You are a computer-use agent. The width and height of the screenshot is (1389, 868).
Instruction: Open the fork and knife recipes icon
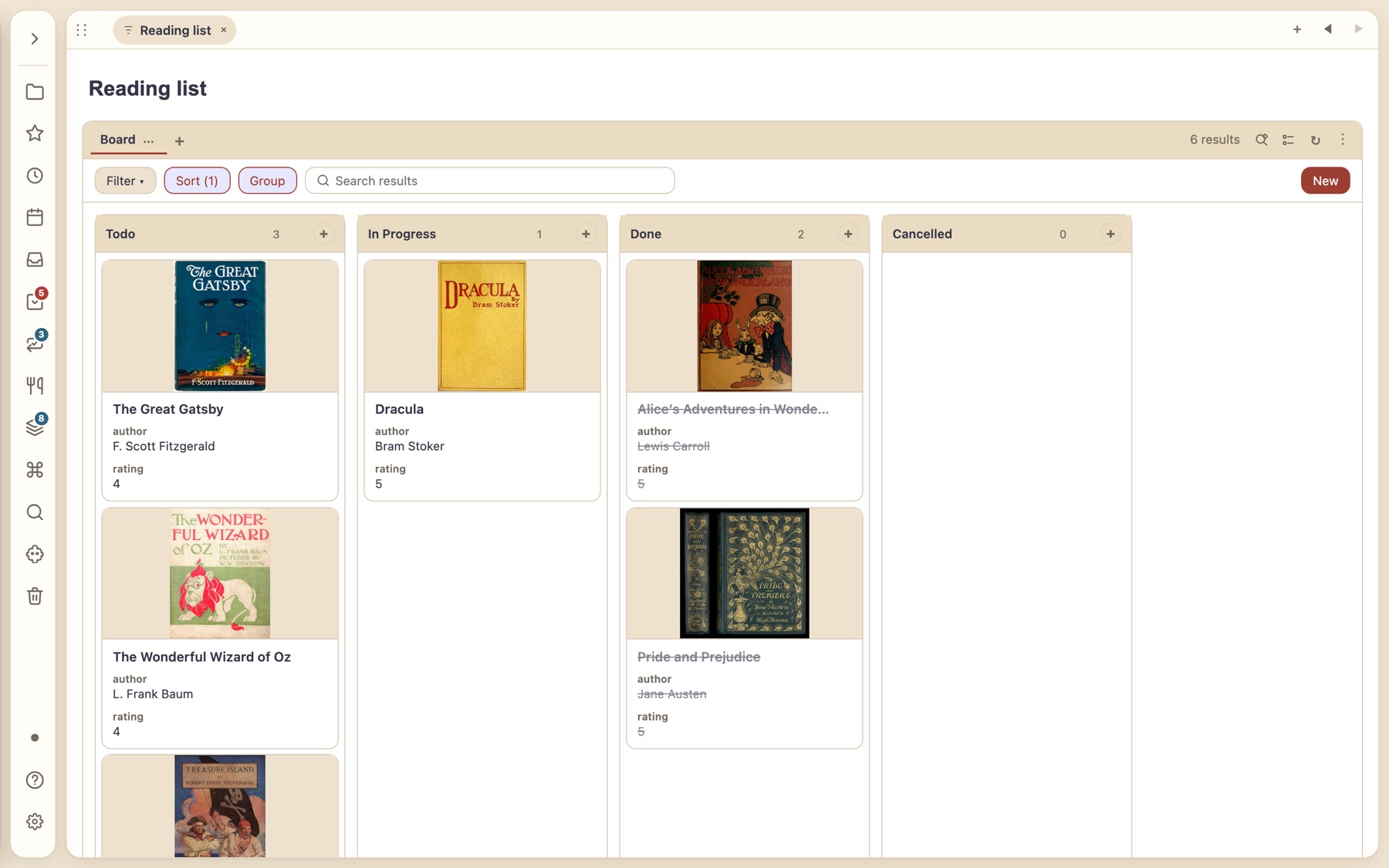coord(35,386)
